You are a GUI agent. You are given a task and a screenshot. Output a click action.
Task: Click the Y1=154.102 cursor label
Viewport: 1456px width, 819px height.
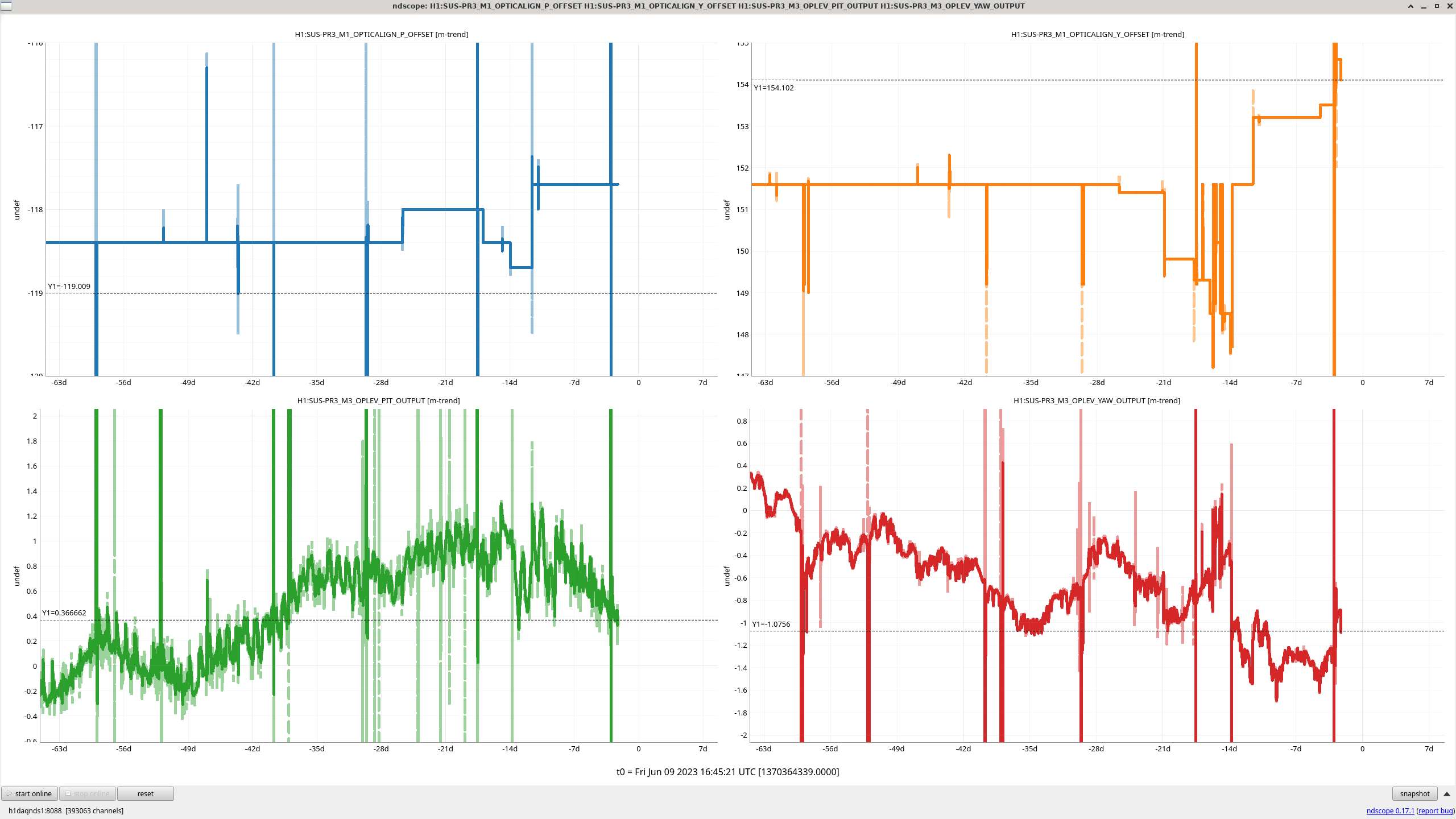[x=773, y=88]
